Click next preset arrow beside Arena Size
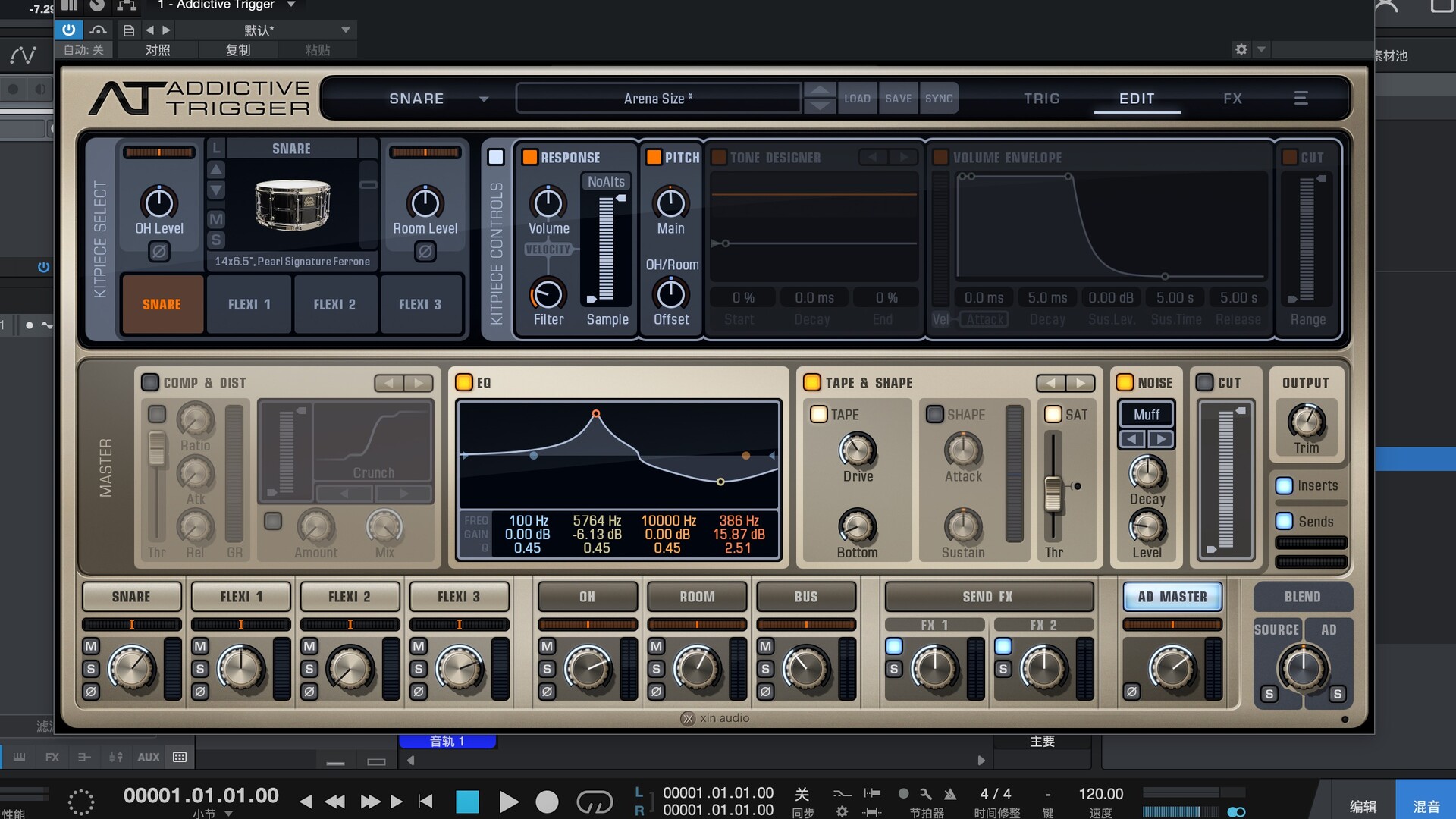 820,107
